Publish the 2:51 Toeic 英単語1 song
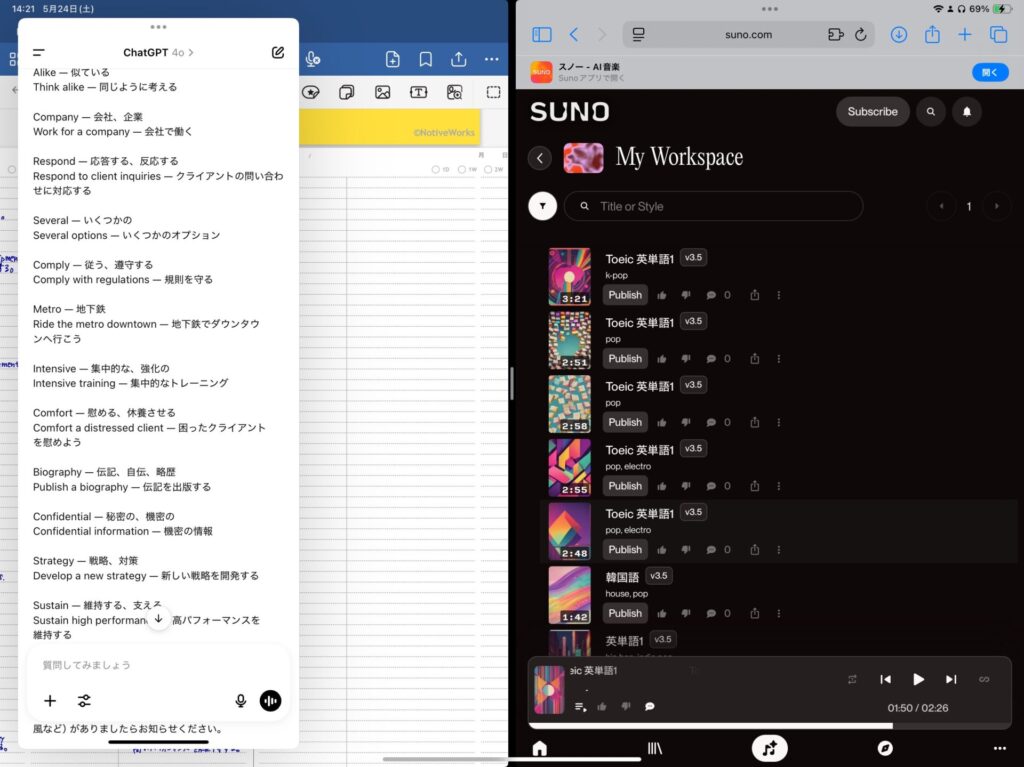The height and width of the screenshot is (767, 1024). pyautogui.click(x=625, y=359)
